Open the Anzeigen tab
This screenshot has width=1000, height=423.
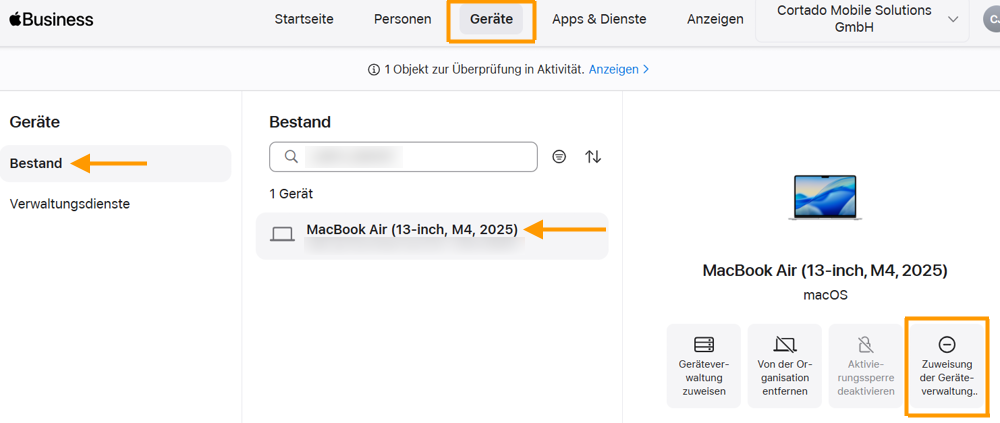(715, 19)
